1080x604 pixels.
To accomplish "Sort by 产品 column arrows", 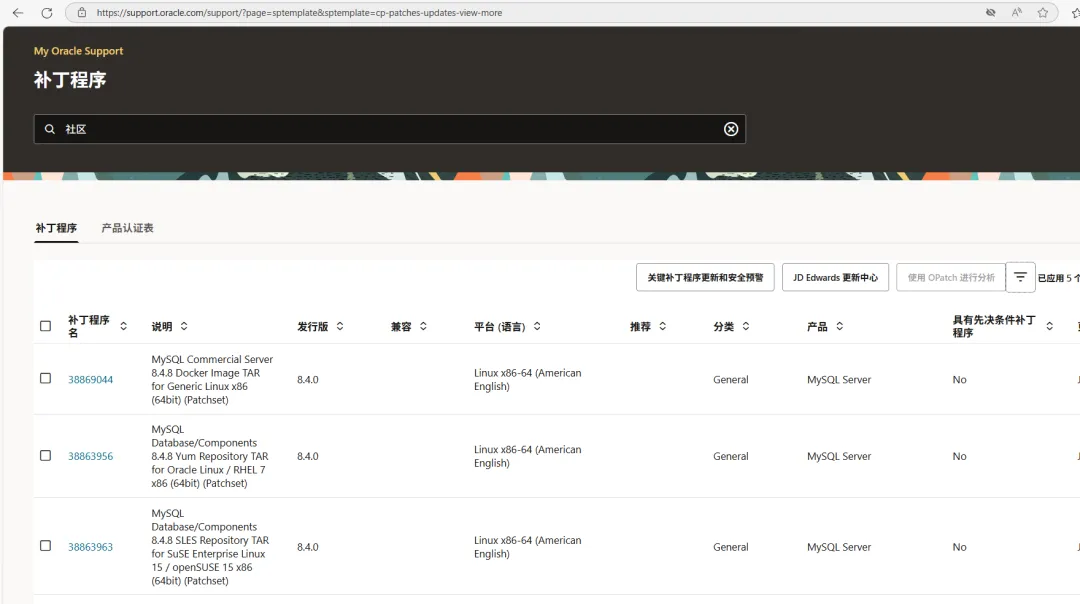I will pos(839,326).
